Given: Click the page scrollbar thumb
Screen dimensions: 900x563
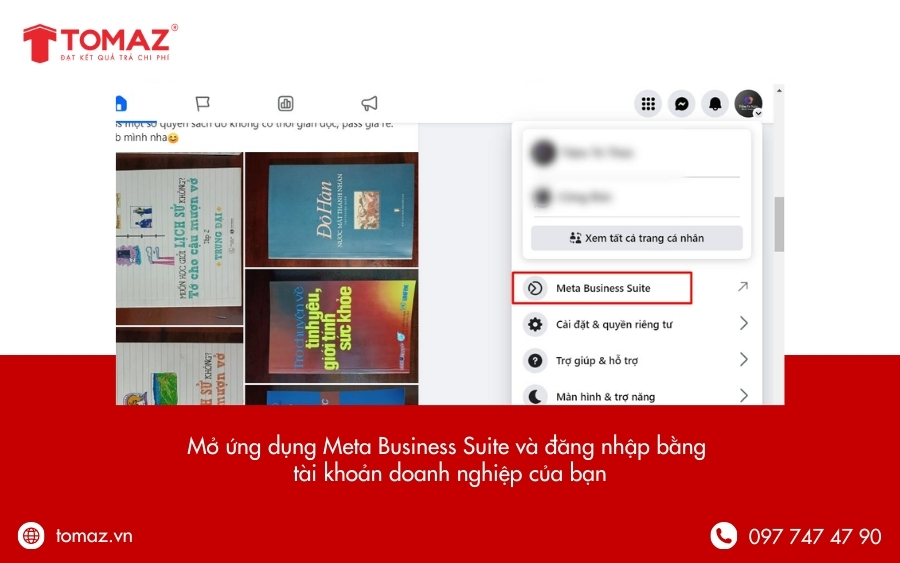Looking at the screenshot, I should [779, 224].
